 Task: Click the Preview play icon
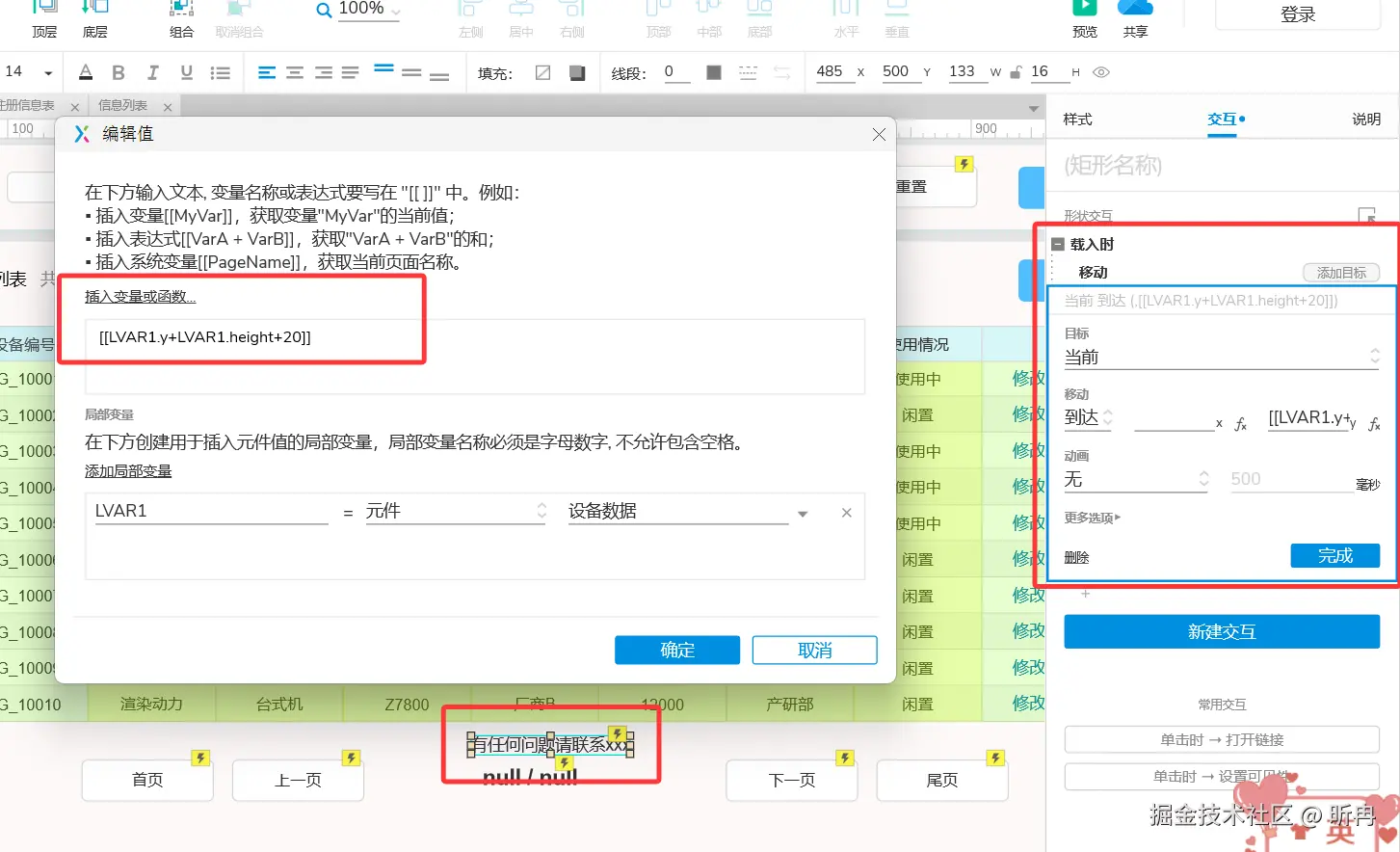pyautogui.click(x=1085, y=10)
